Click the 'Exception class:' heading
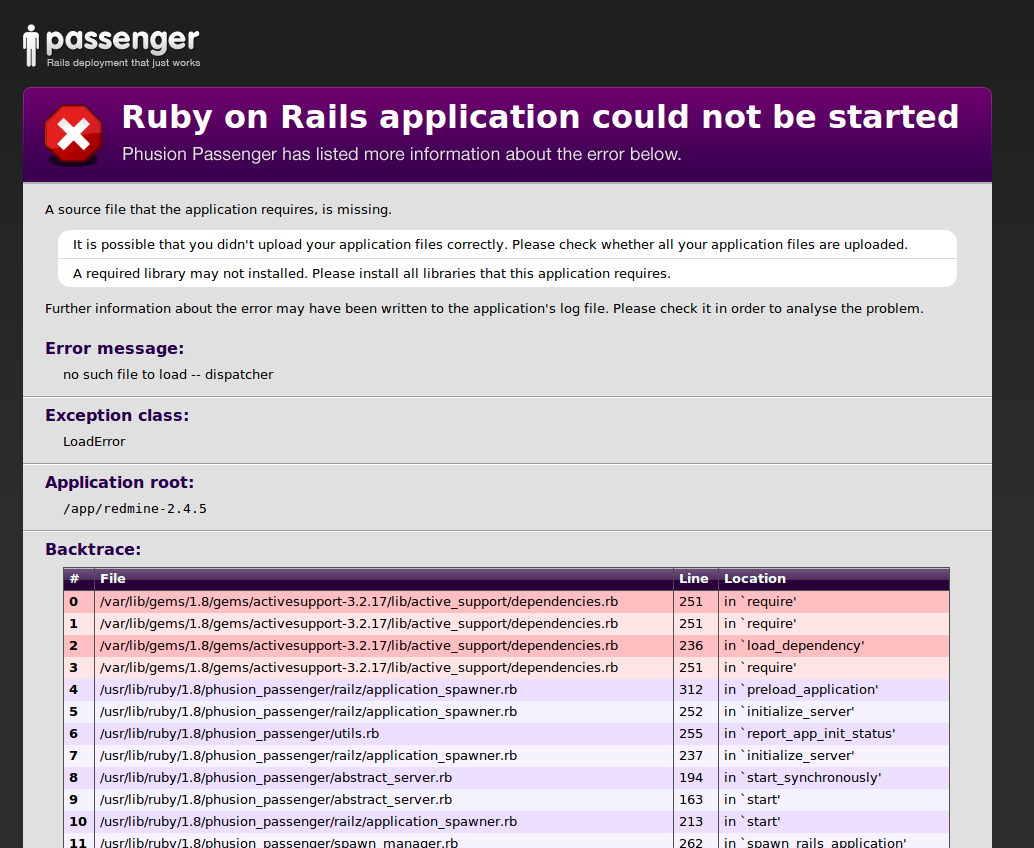This screenshot has height=848, width=1034. click(x=117, y=415)
